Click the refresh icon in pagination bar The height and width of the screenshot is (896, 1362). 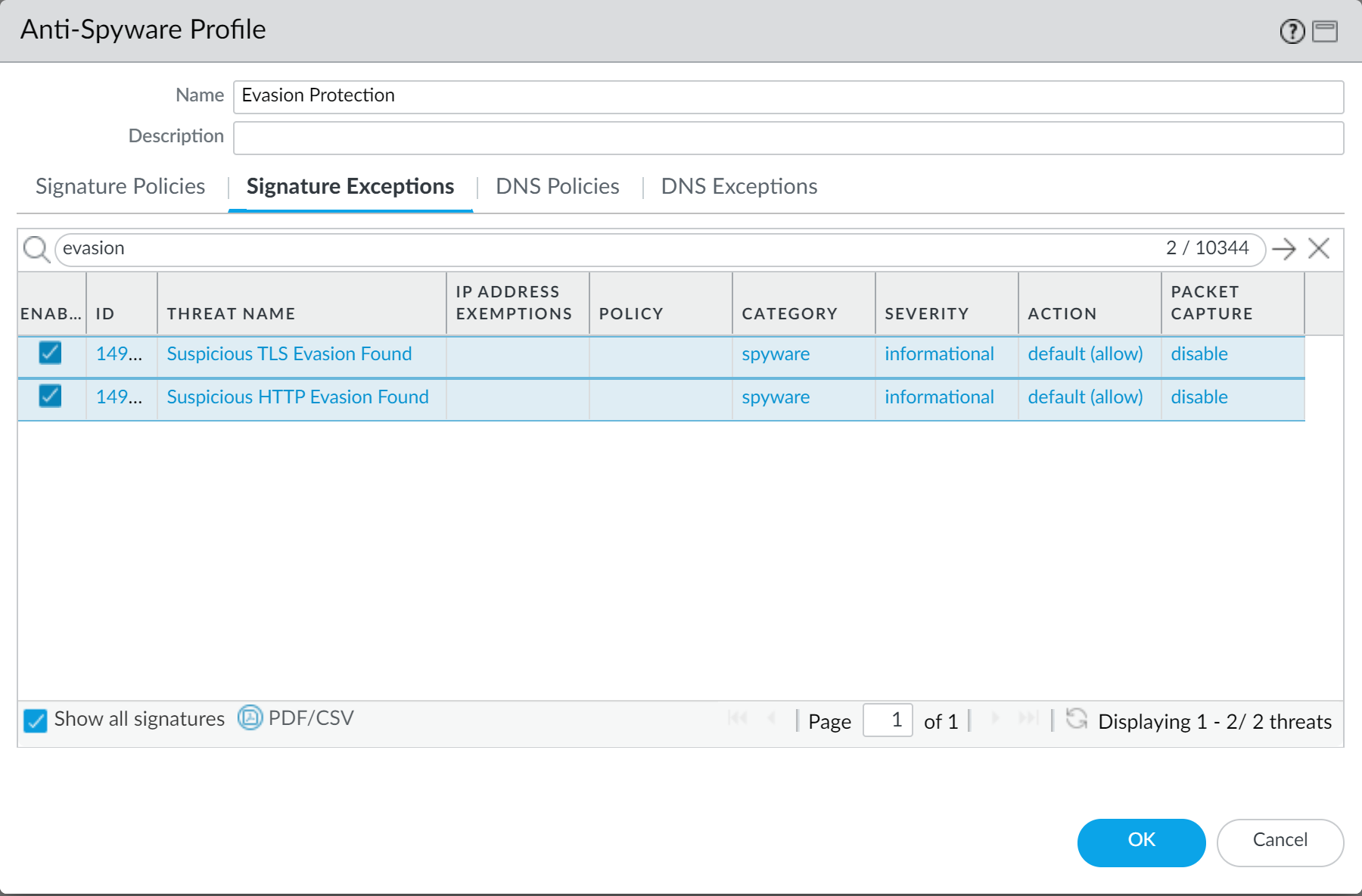point(1076,718)
